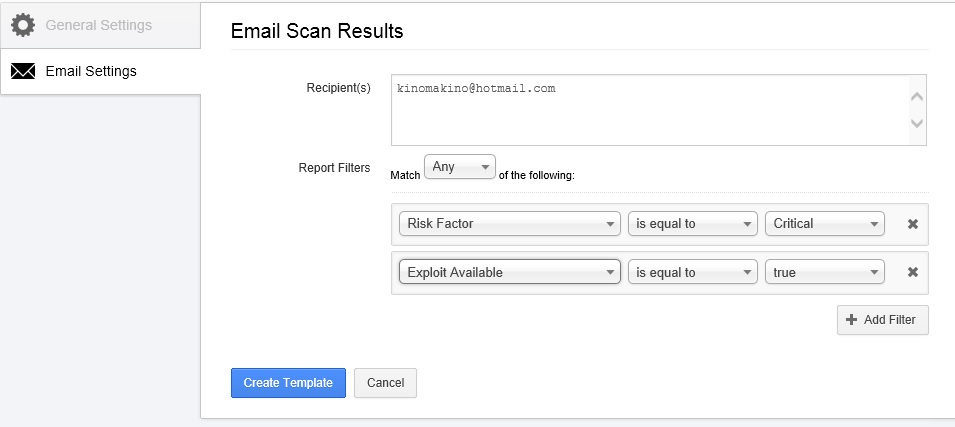
Task: Click the Add Filter button
Action: (x=883, y=320)
